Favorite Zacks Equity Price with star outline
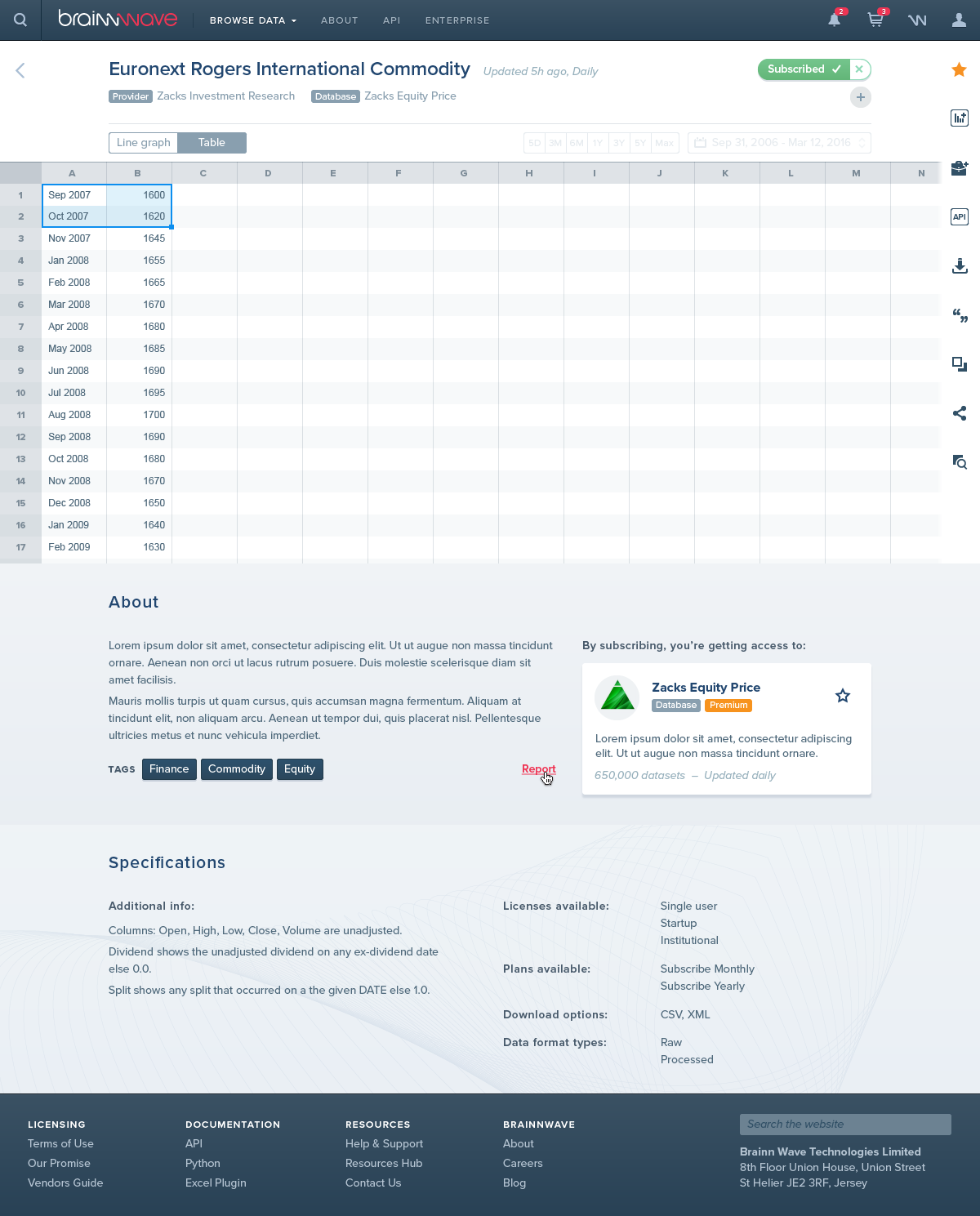This screenshot has width=980, height=1216. [843, 696]
